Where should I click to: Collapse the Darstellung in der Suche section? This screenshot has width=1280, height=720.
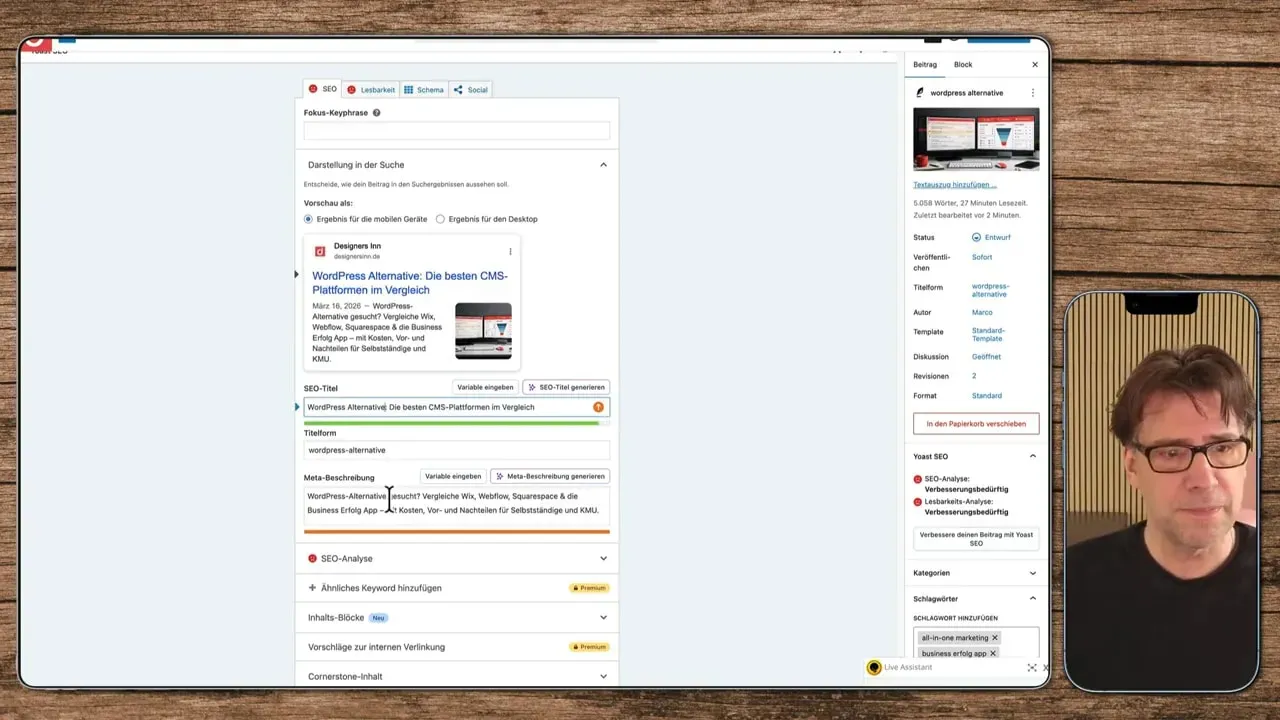pos(603,164)
